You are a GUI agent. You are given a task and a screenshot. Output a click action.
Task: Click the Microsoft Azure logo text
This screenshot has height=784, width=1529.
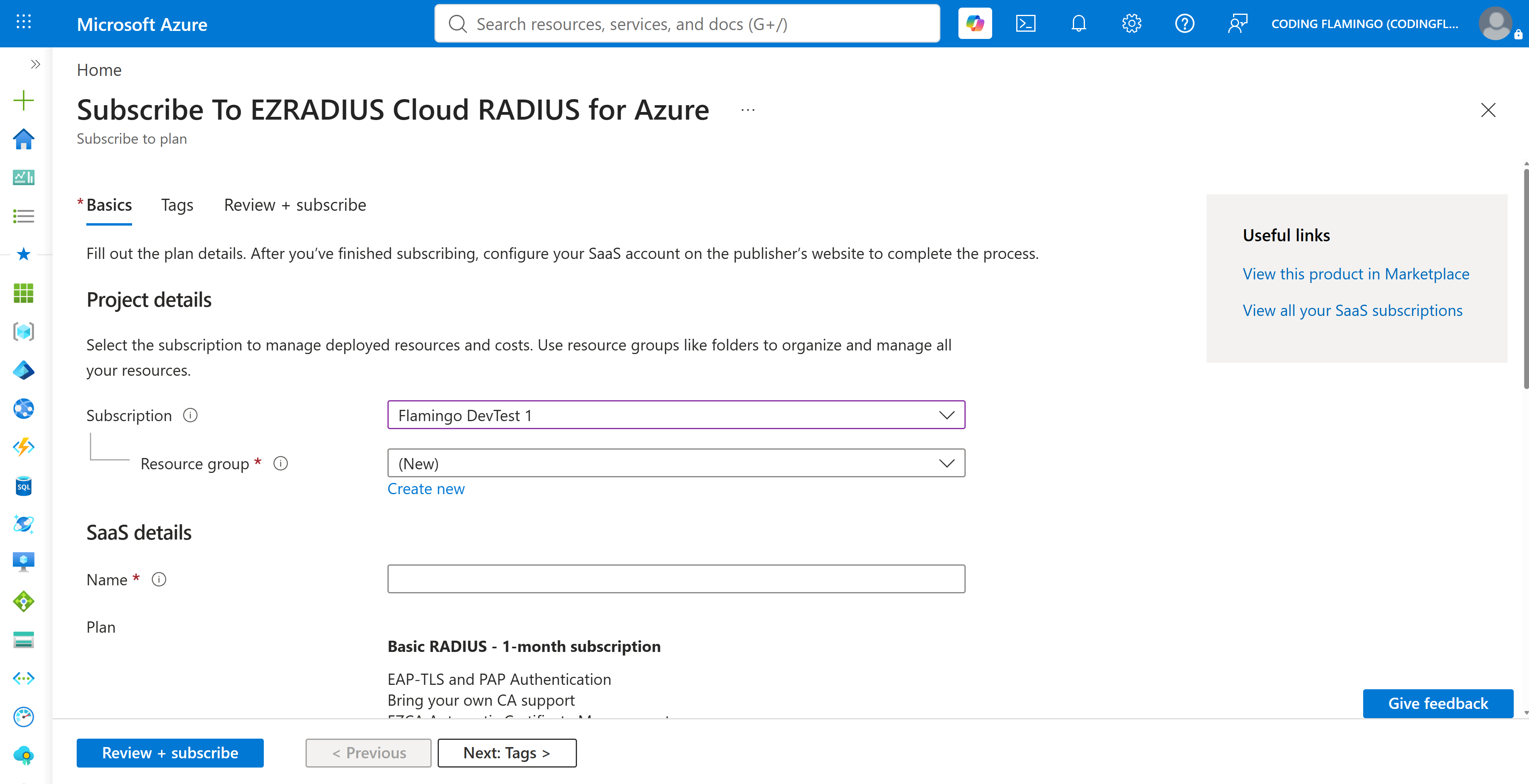click(x=142, y=24)
